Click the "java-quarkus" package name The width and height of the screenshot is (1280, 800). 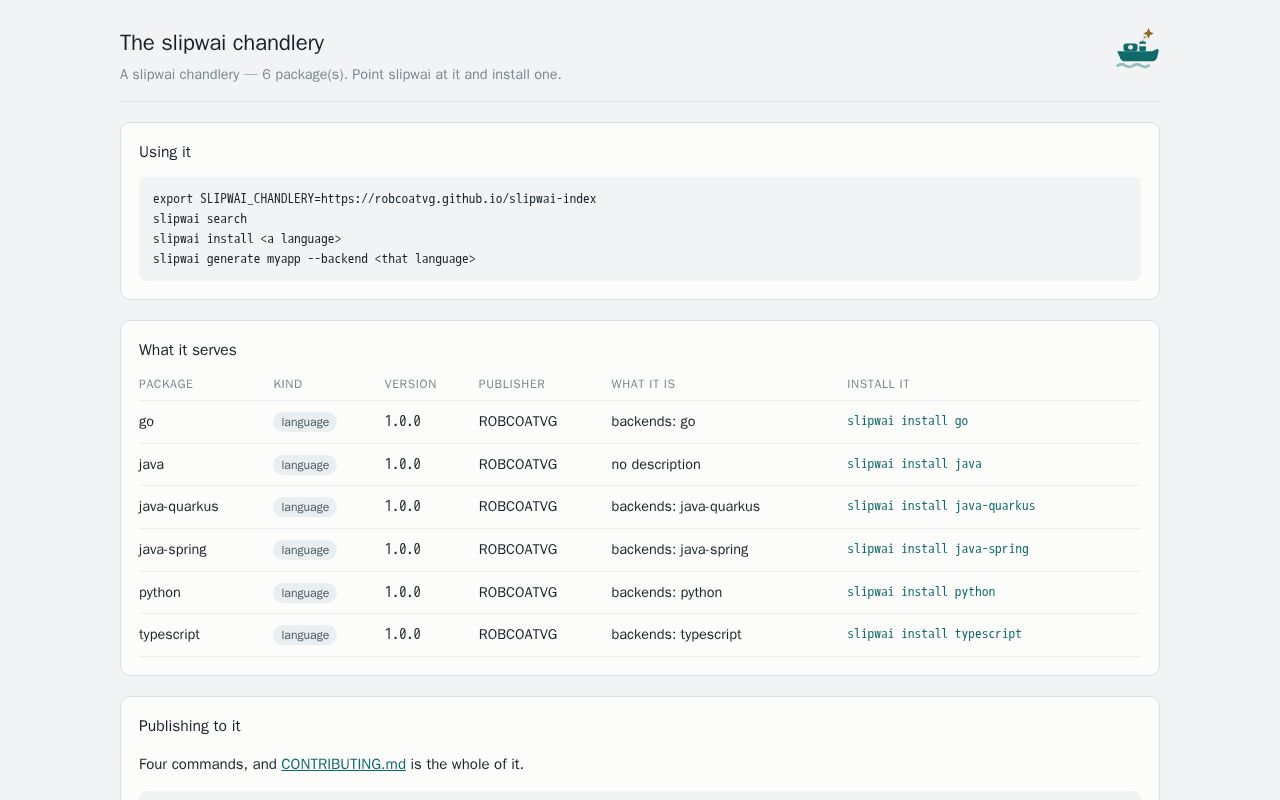pos(178,507)
